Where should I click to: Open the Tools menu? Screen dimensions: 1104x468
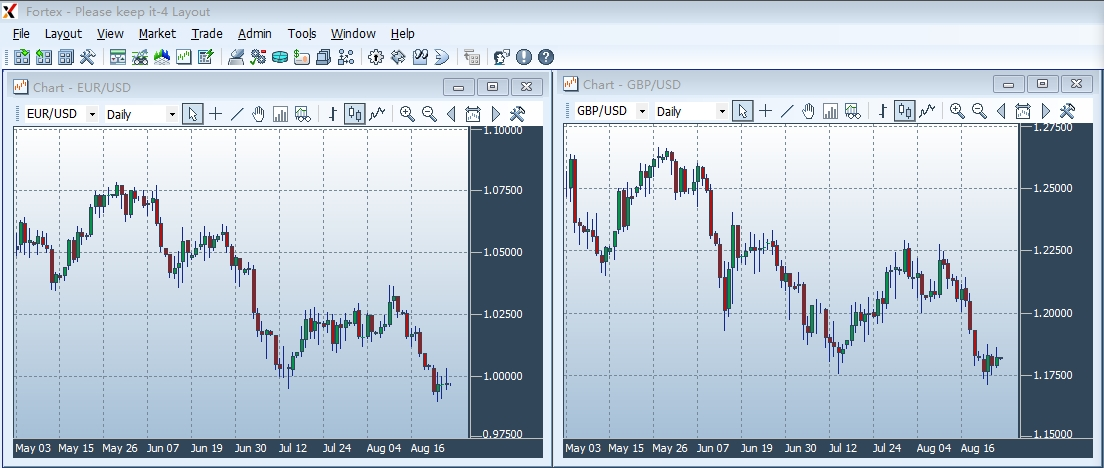pyautogui.click(x=302, y=34)
